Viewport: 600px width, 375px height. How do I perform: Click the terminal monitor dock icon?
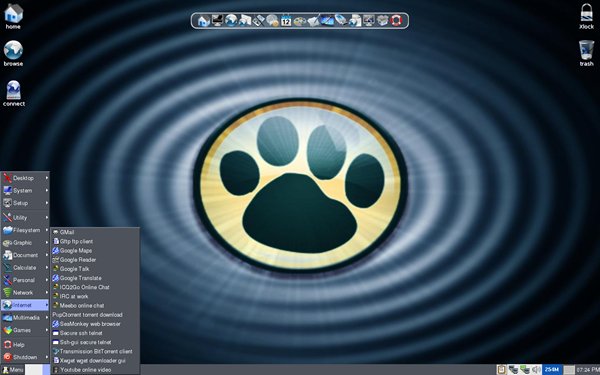coord(217,20)
